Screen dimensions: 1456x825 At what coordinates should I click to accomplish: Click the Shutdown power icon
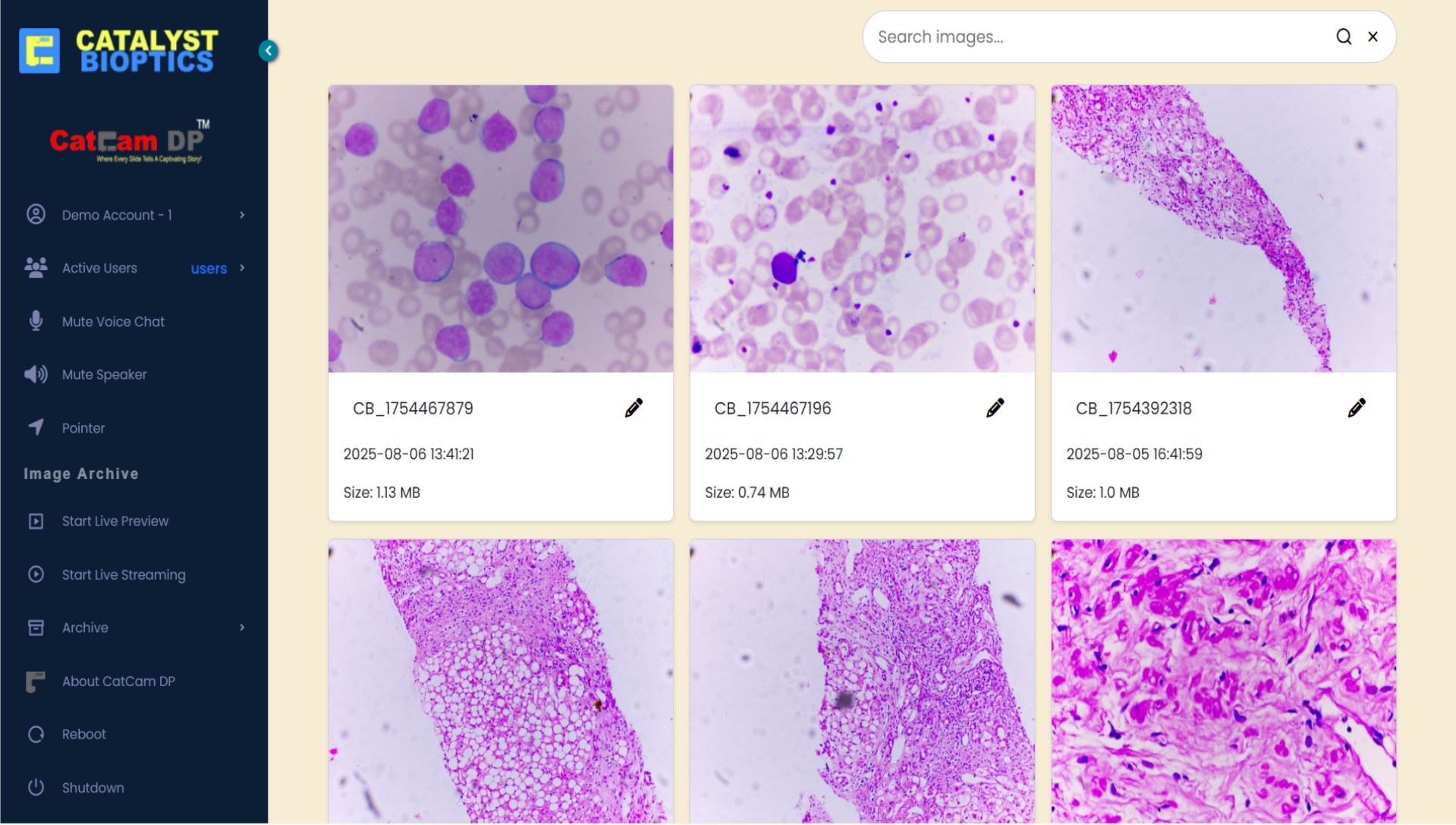[36, 787]
